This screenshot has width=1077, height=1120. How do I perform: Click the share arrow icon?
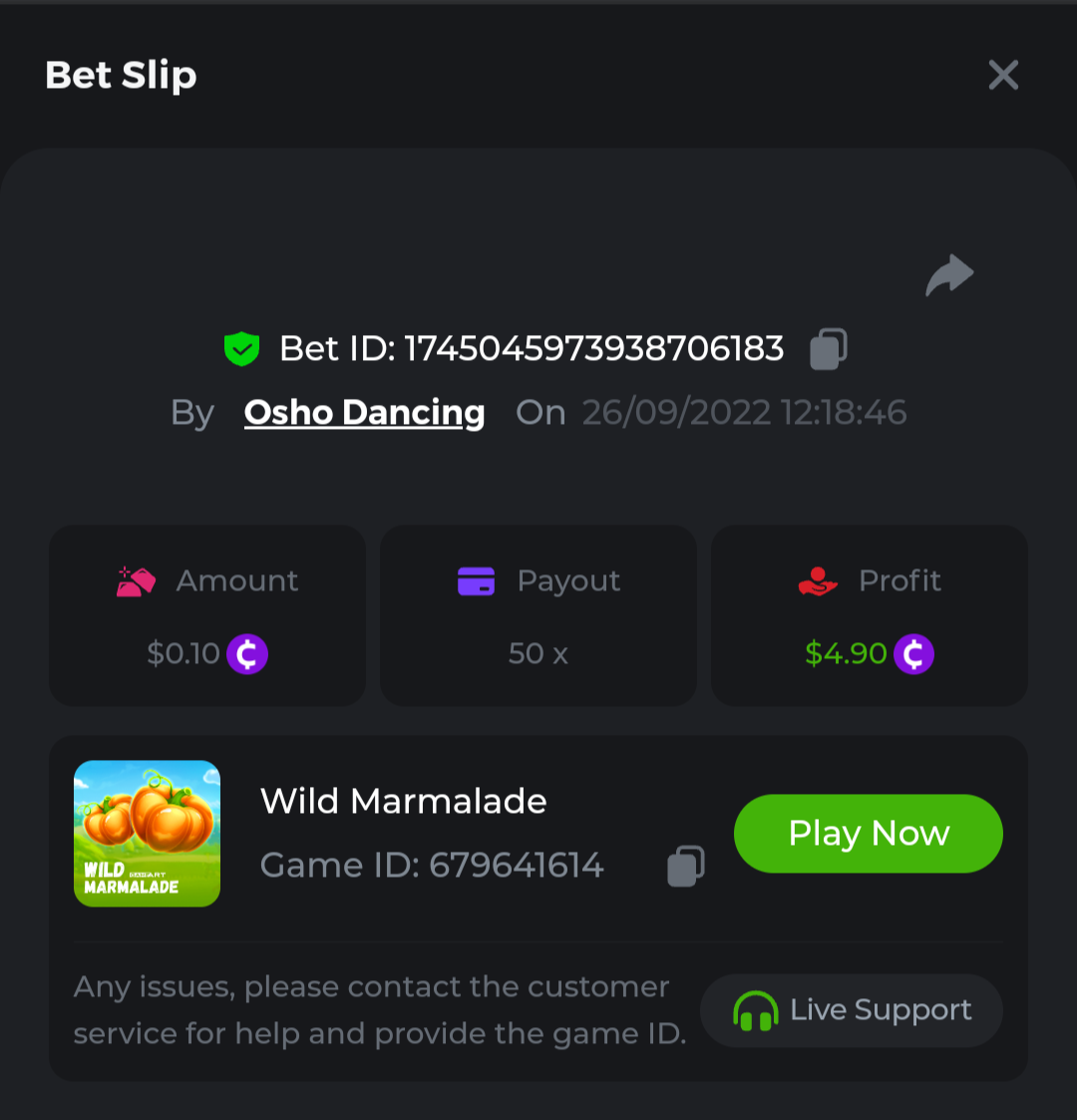point(949,275)
